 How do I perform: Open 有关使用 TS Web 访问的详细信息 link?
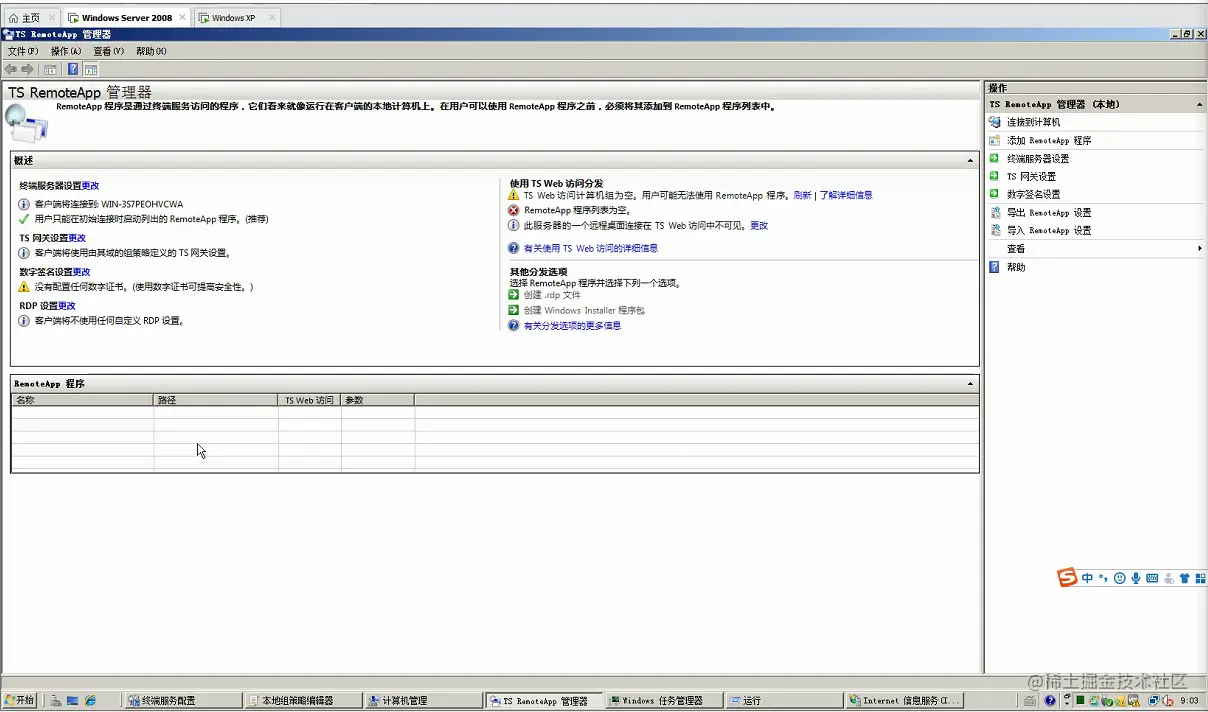(591, 249)
